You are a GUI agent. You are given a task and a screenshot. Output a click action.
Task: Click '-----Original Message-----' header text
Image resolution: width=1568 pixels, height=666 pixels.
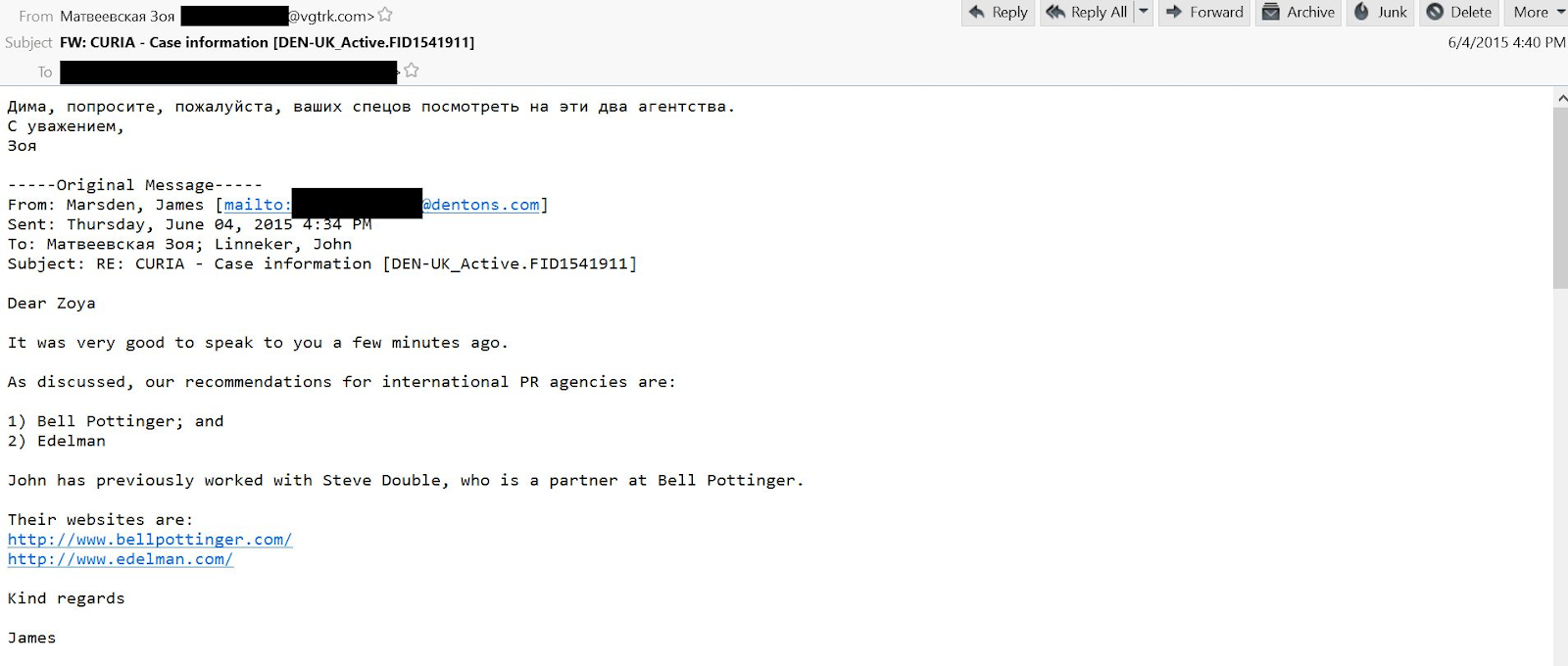(x=135, y=185)
